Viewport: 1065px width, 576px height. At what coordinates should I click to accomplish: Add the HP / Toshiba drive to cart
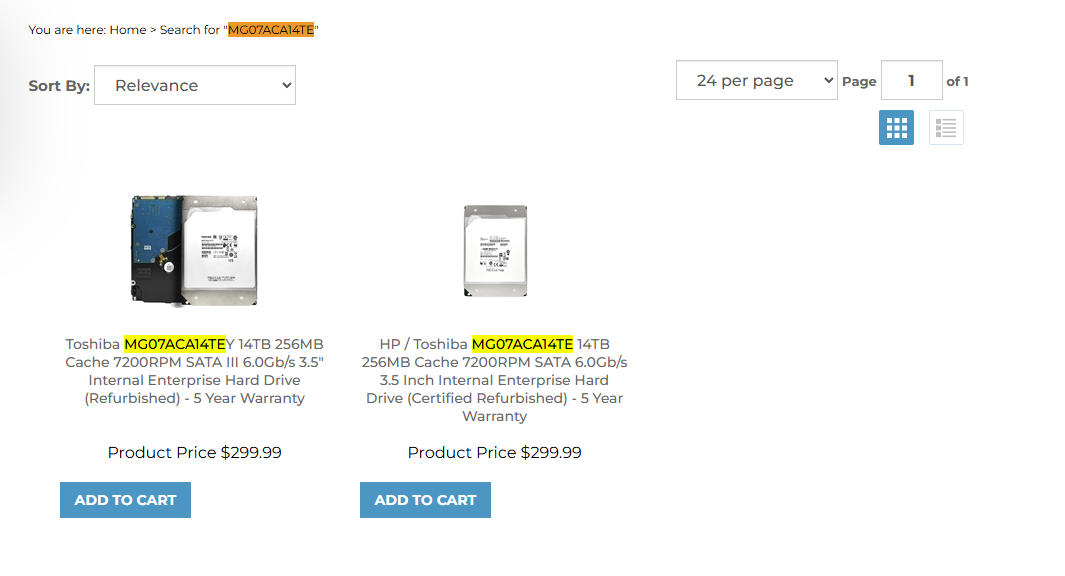pyautogui.click(x=425, y=500)
